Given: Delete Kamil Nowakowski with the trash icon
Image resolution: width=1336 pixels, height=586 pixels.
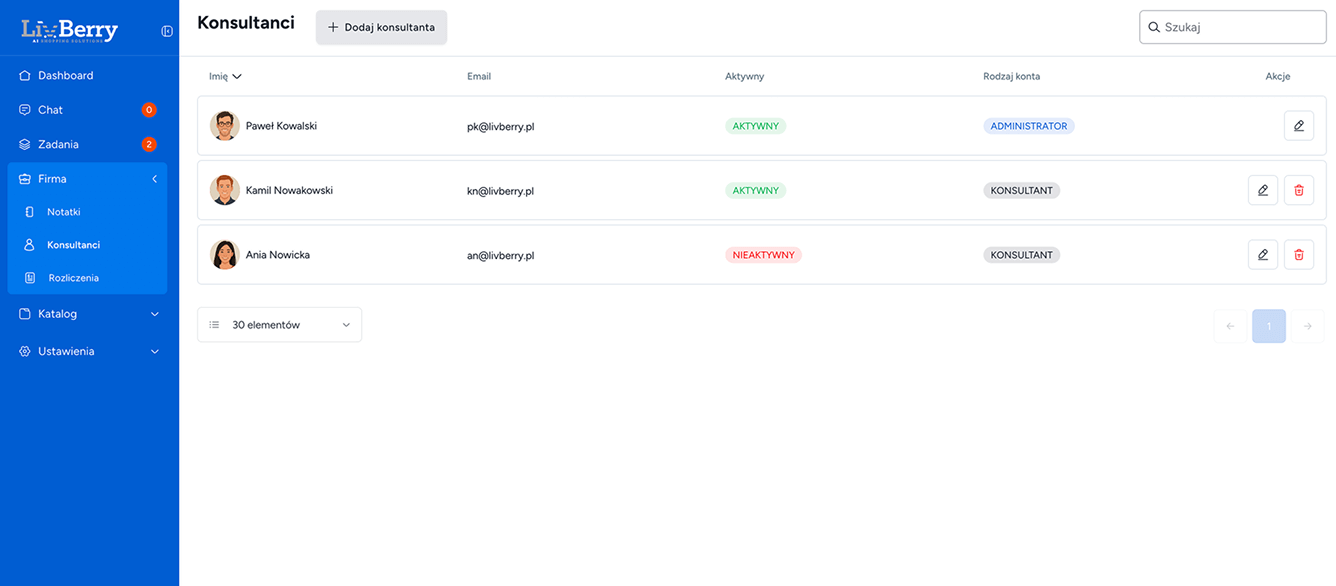Looking at the screenshot, I should (x=1298, y=190).
